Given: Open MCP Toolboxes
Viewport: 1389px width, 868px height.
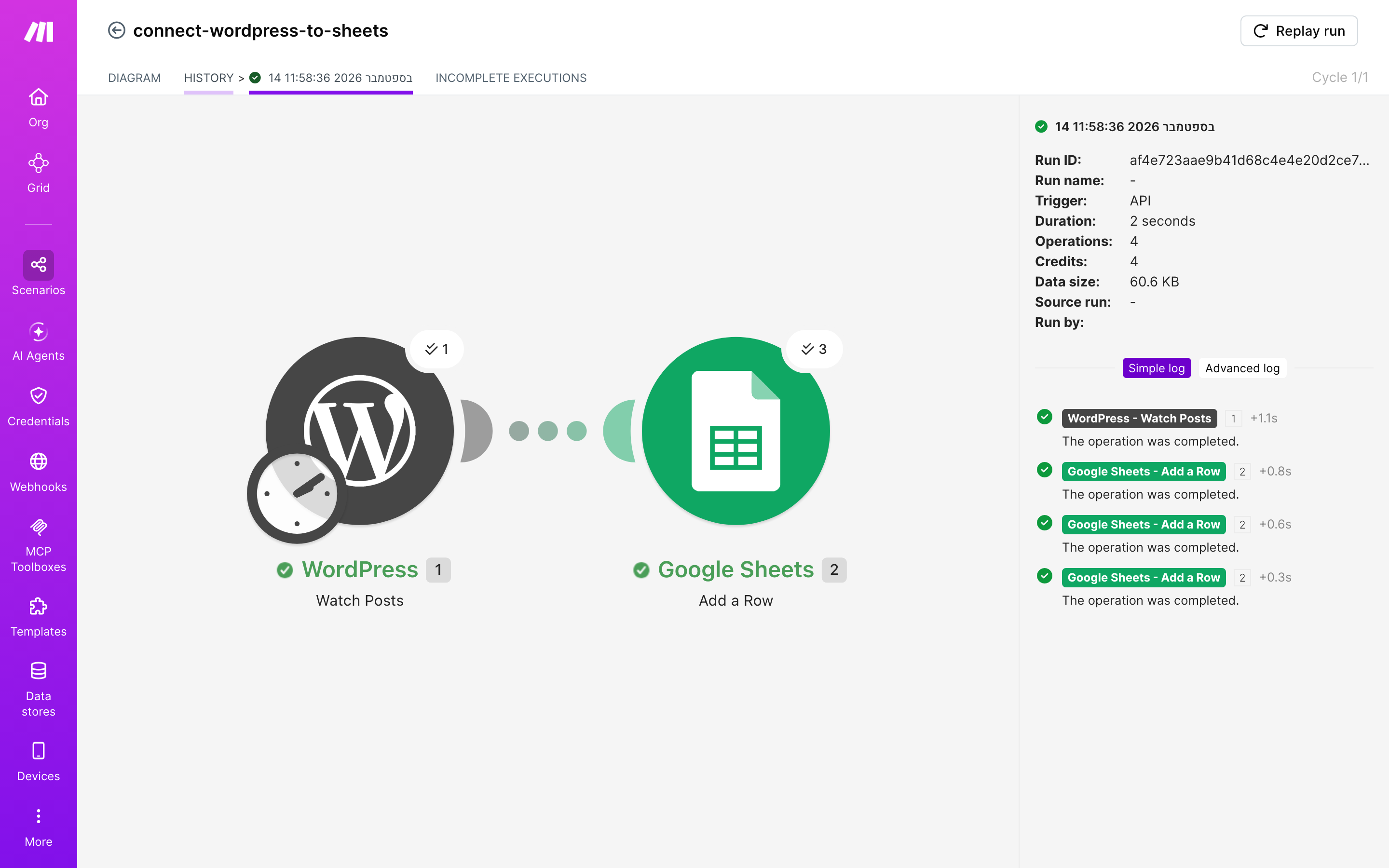Looking at the screenshot, I should pyautogui.click(x=39, y=545).
